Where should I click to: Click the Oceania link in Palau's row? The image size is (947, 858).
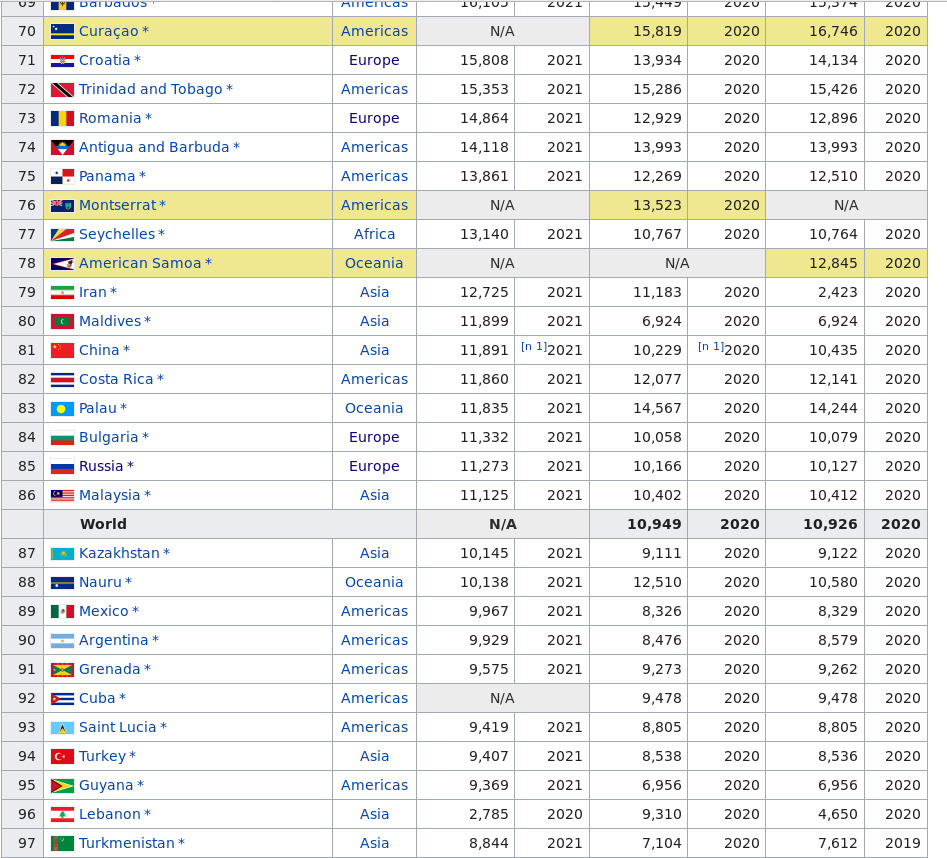coord(374,408)
